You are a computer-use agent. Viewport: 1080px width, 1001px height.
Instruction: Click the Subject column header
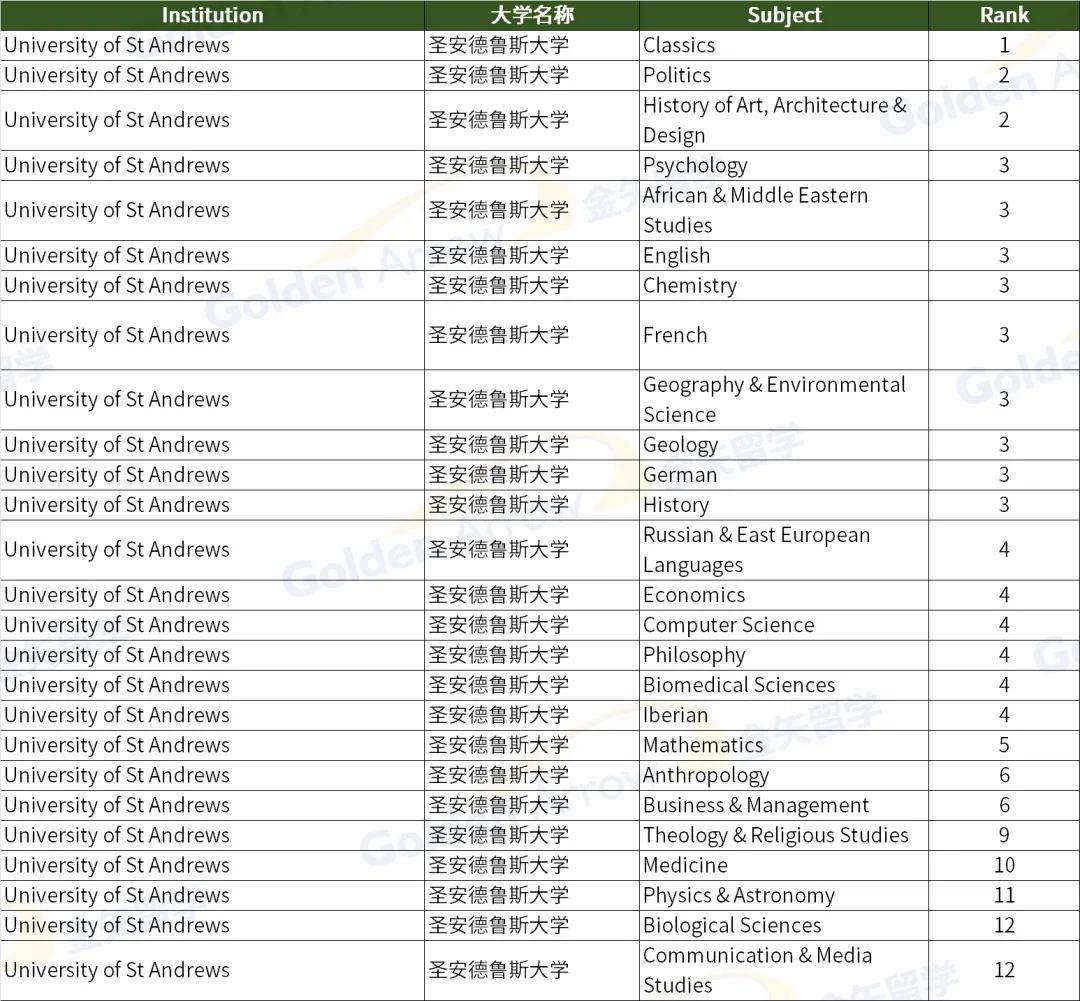click(x=784, y=15)
